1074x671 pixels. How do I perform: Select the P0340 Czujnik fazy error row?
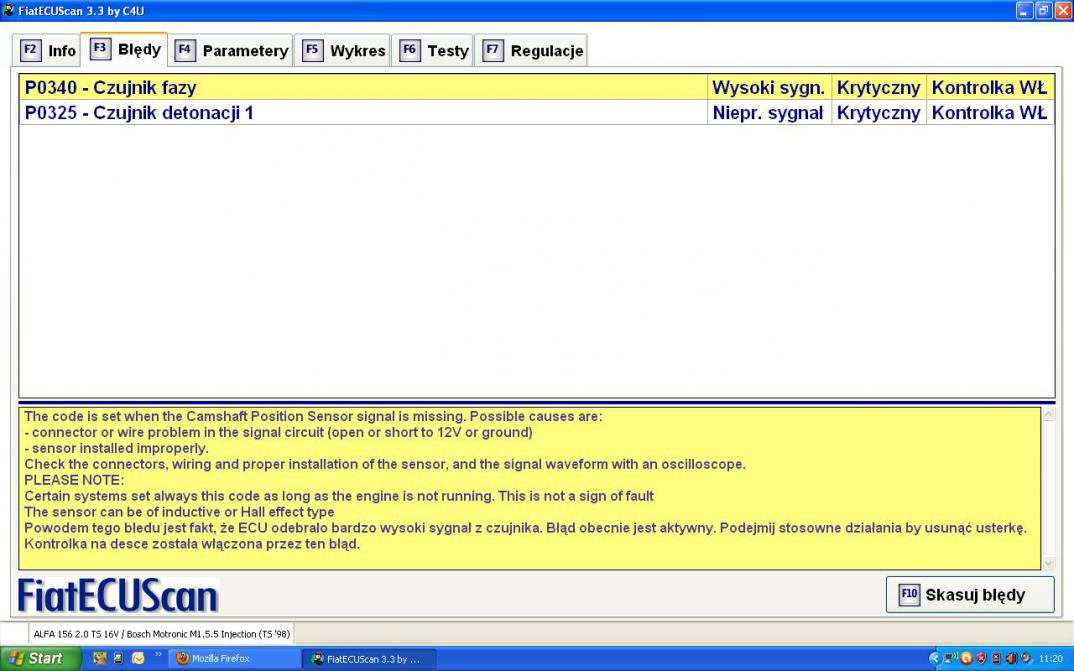point(536,88)
